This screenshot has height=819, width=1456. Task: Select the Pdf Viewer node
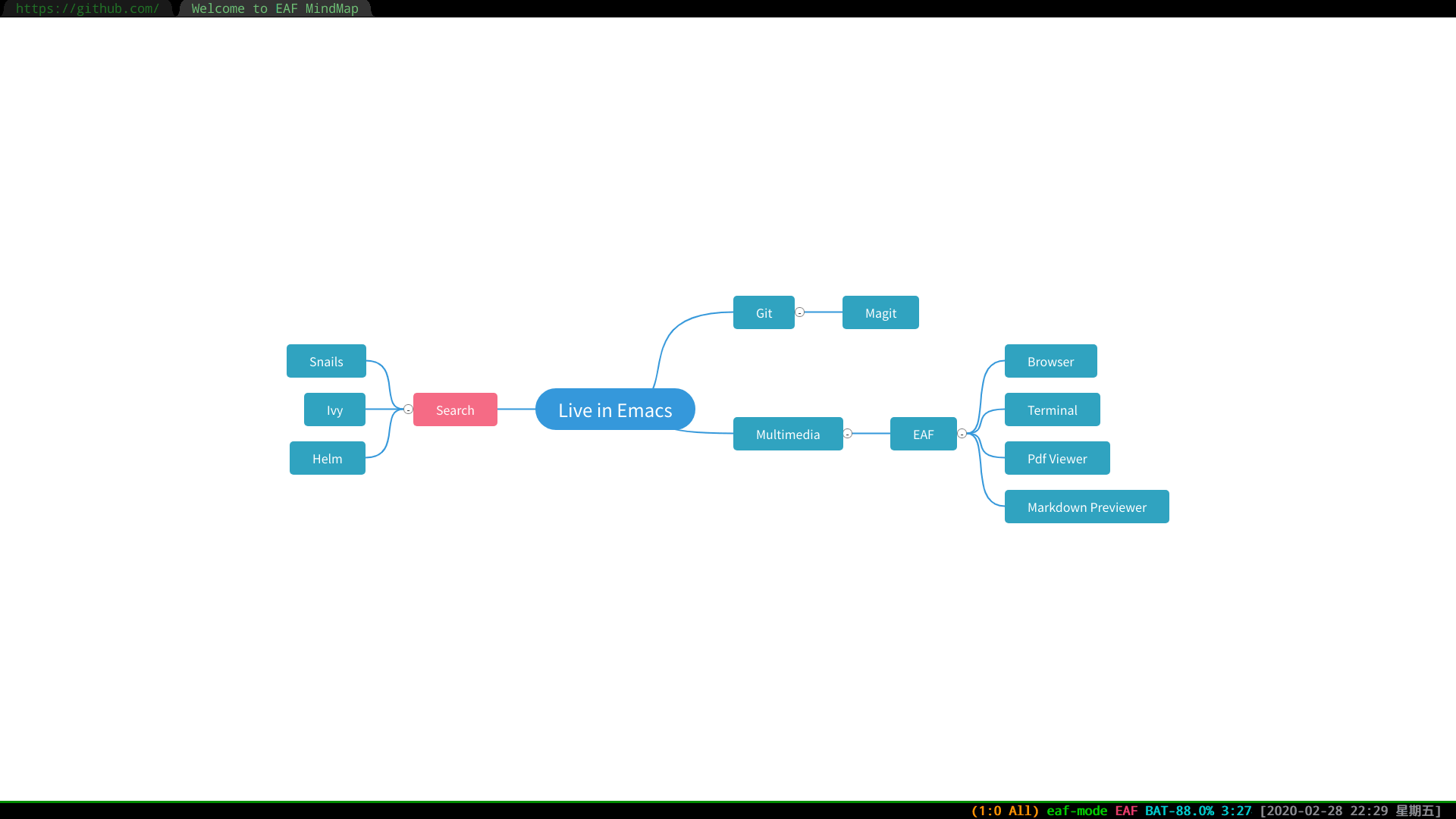(1057, 458)
